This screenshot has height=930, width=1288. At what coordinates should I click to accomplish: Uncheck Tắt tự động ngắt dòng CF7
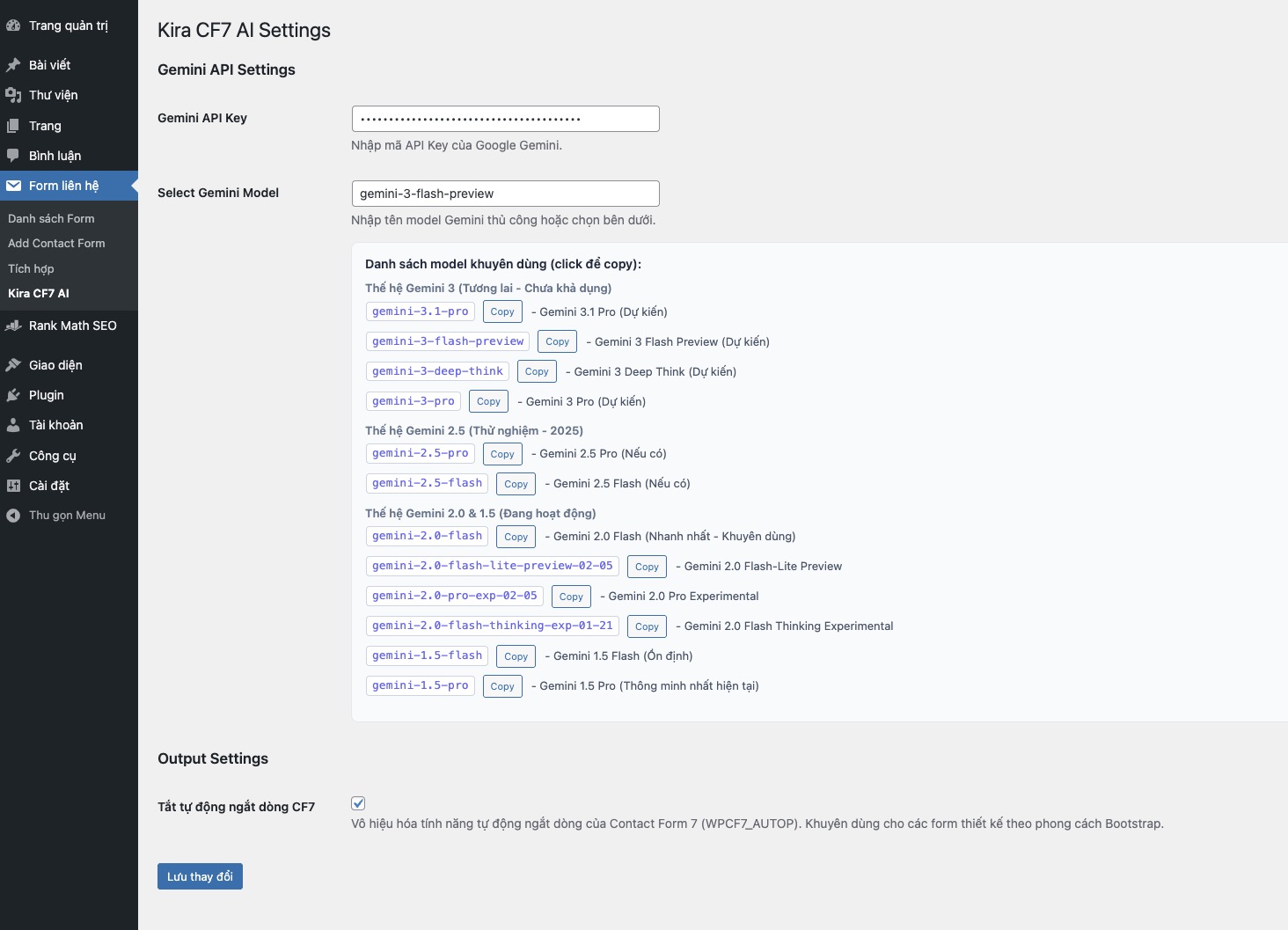tap(358, 803)
